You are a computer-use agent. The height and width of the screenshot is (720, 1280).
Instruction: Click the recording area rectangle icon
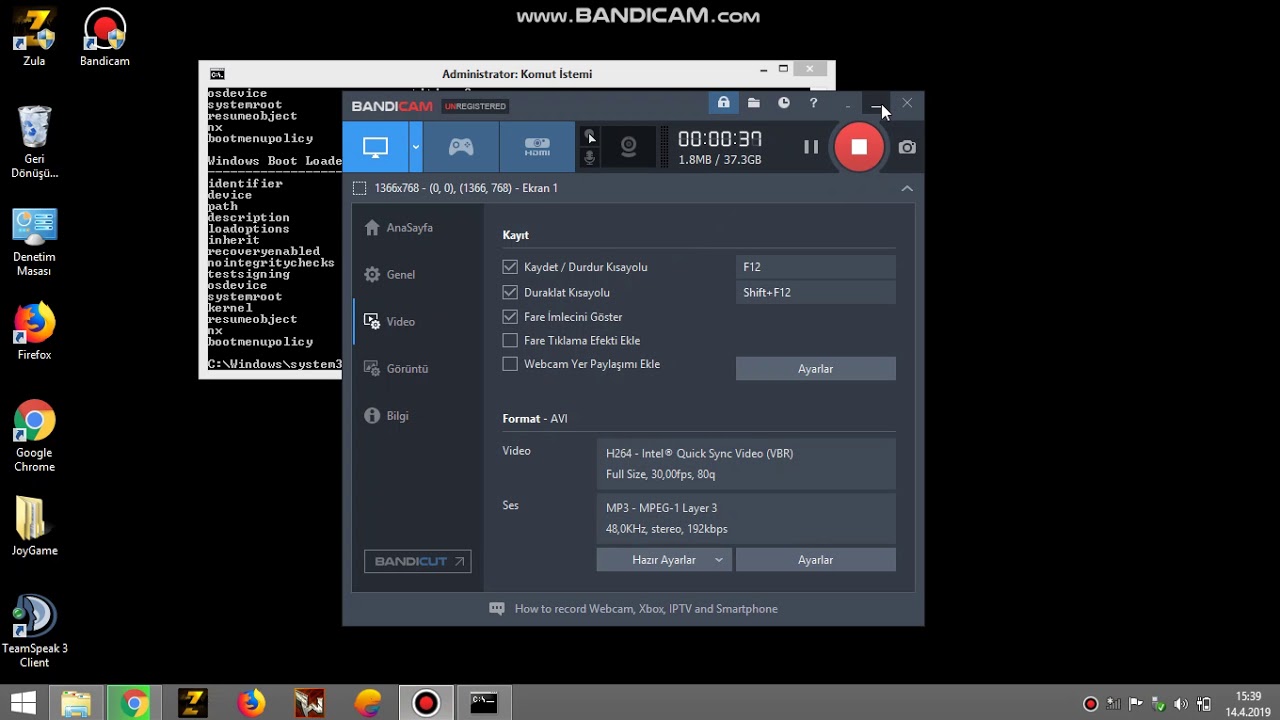point(359,188)
